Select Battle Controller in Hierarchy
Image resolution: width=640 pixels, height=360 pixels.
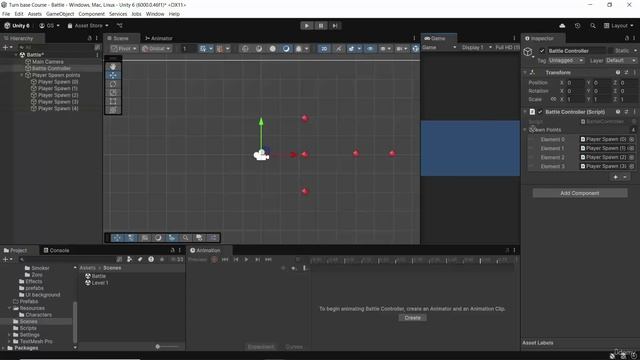(51, 68)
